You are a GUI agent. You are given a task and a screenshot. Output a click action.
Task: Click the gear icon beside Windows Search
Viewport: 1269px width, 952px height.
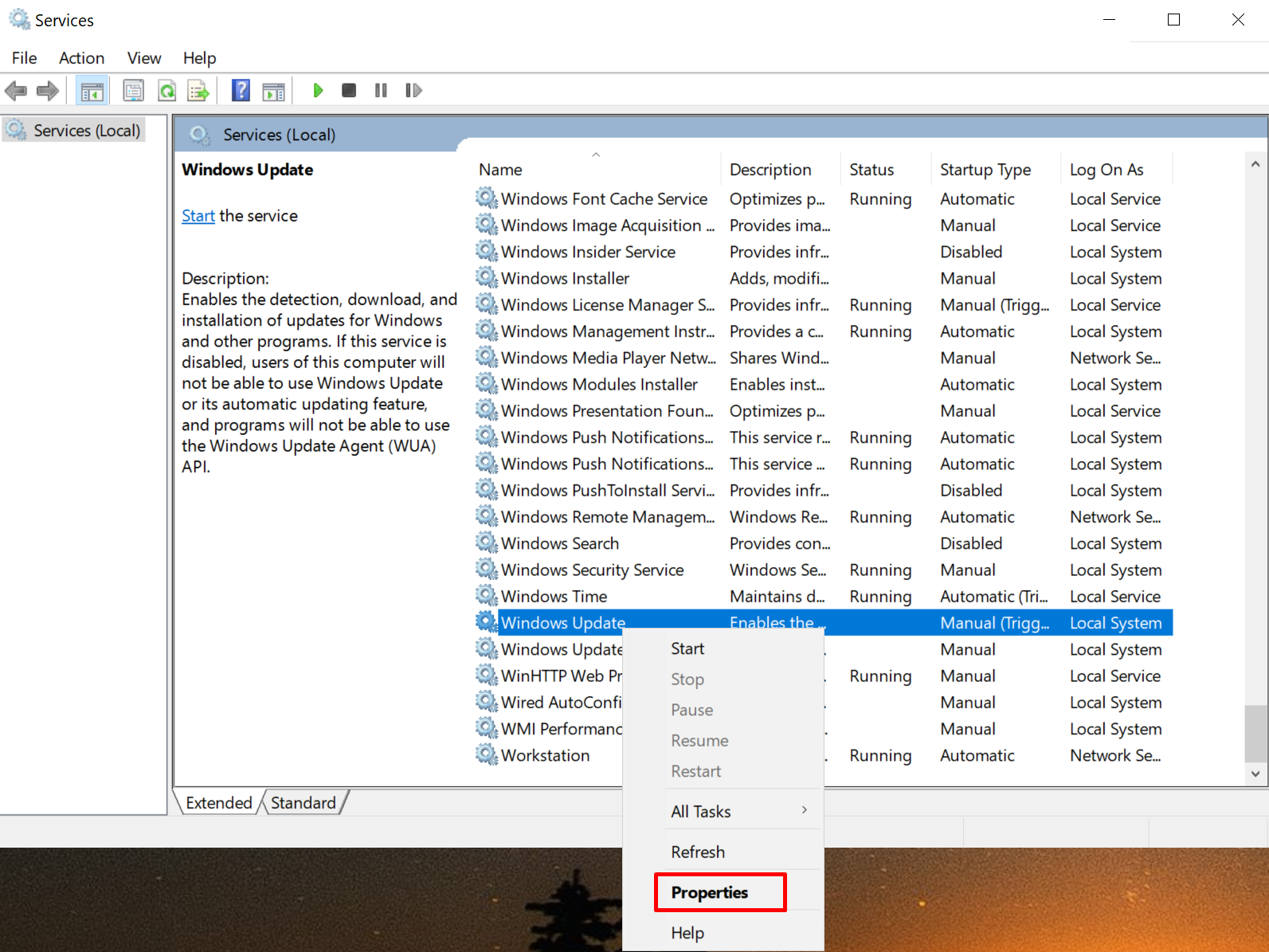coord(486,543)
